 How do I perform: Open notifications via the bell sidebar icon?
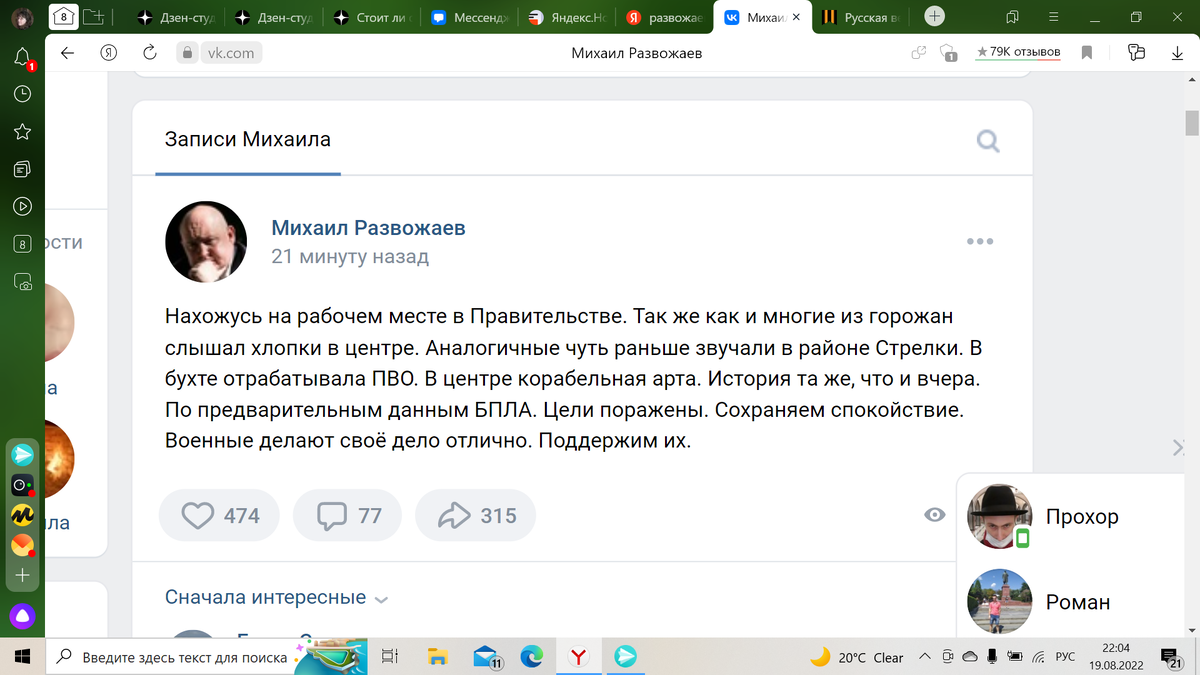[21, 56]
